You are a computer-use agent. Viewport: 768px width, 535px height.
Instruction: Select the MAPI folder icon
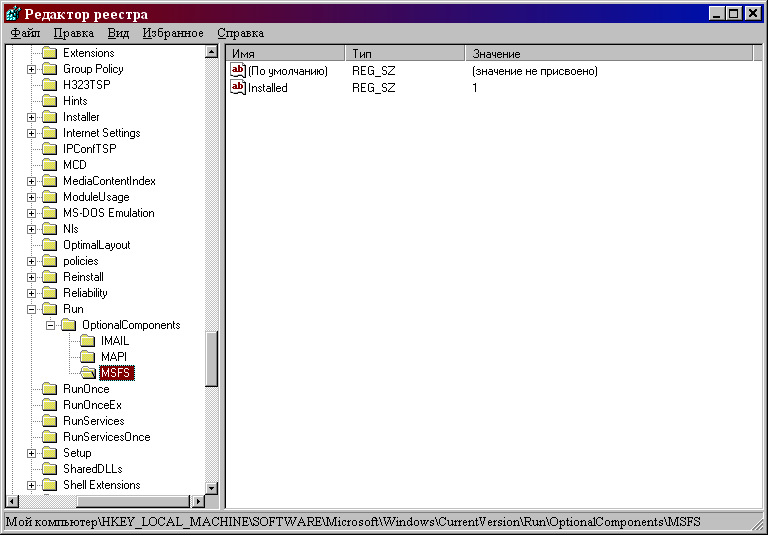tap(87, 357)
